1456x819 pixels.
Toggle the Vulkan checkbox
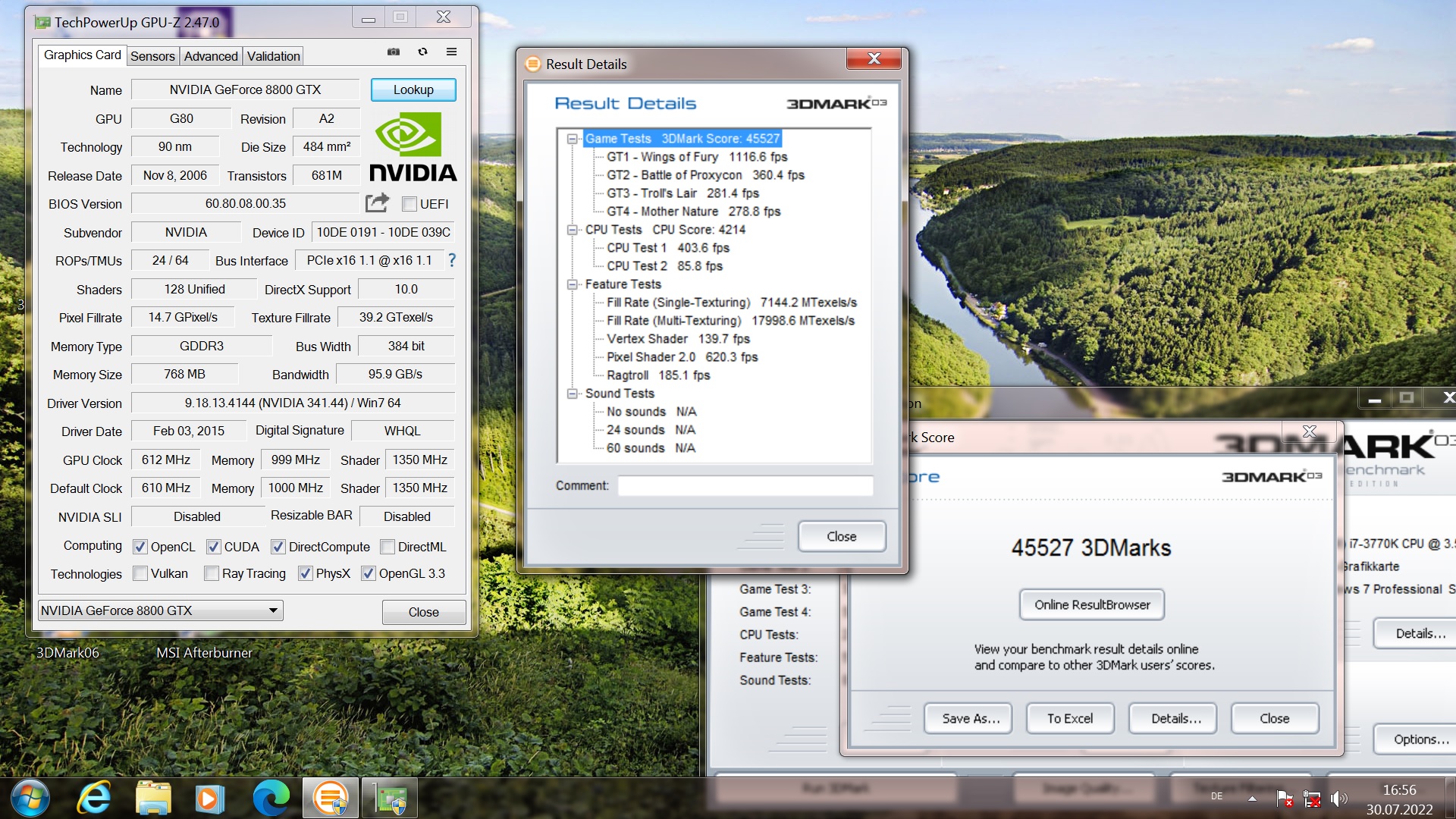tap(140, 574)
